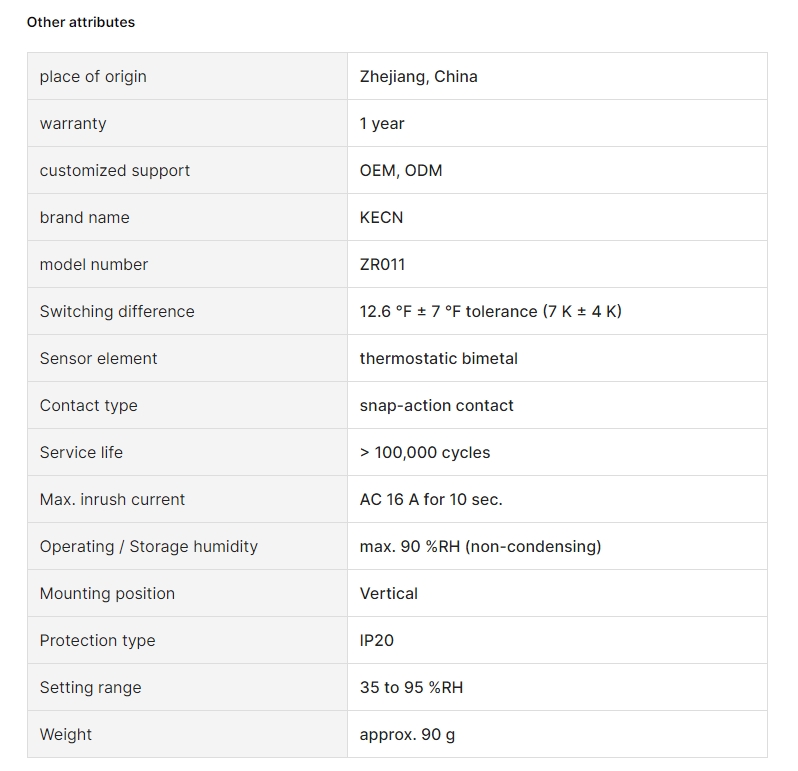Select the 'Operating / Storage humidity' label
This screenshot has width=798, height=771.
point(149,547)
